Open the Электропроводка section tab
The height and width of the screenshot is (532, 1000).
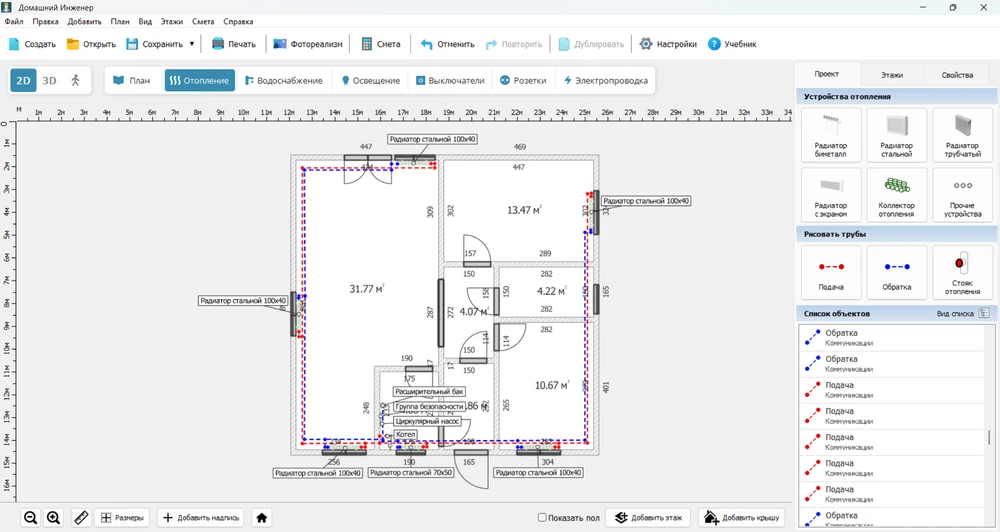coord(606,80)
